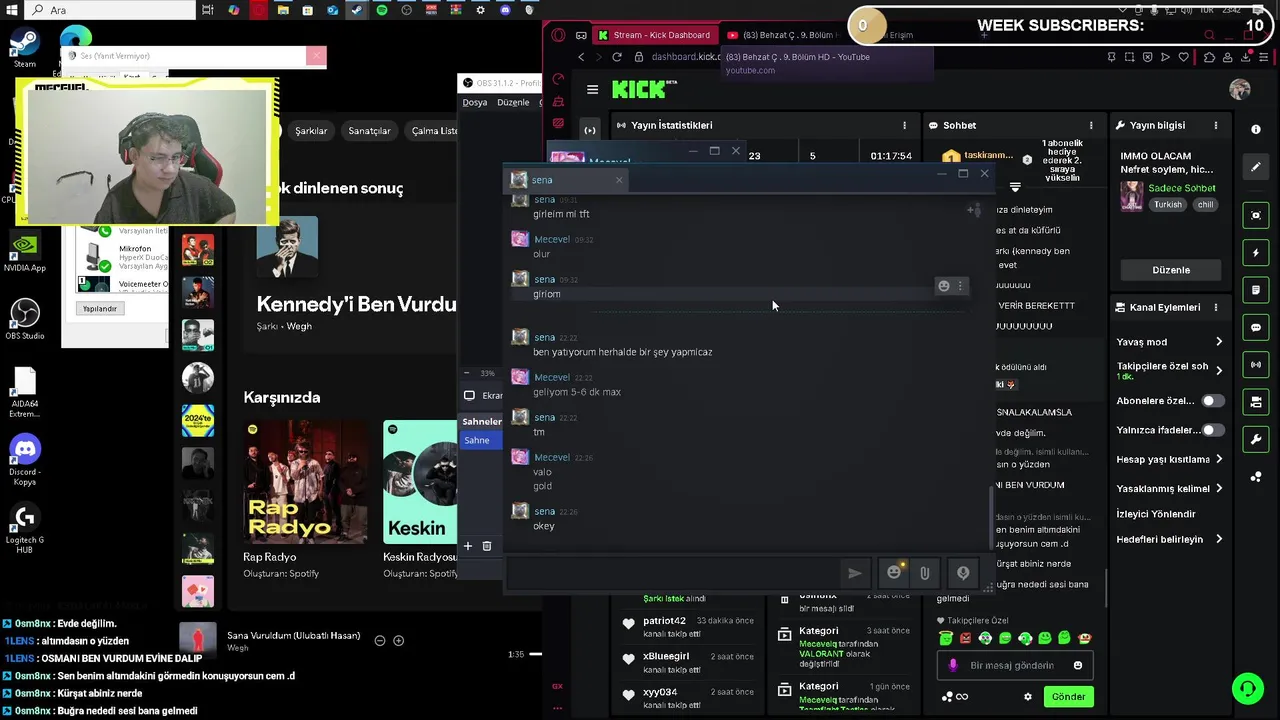This screenshot has height=720, width=1280.
Task: Click the Düzenle button in Yayın bilgisi
Action: pyautogui.click(x=1171, y=270)
